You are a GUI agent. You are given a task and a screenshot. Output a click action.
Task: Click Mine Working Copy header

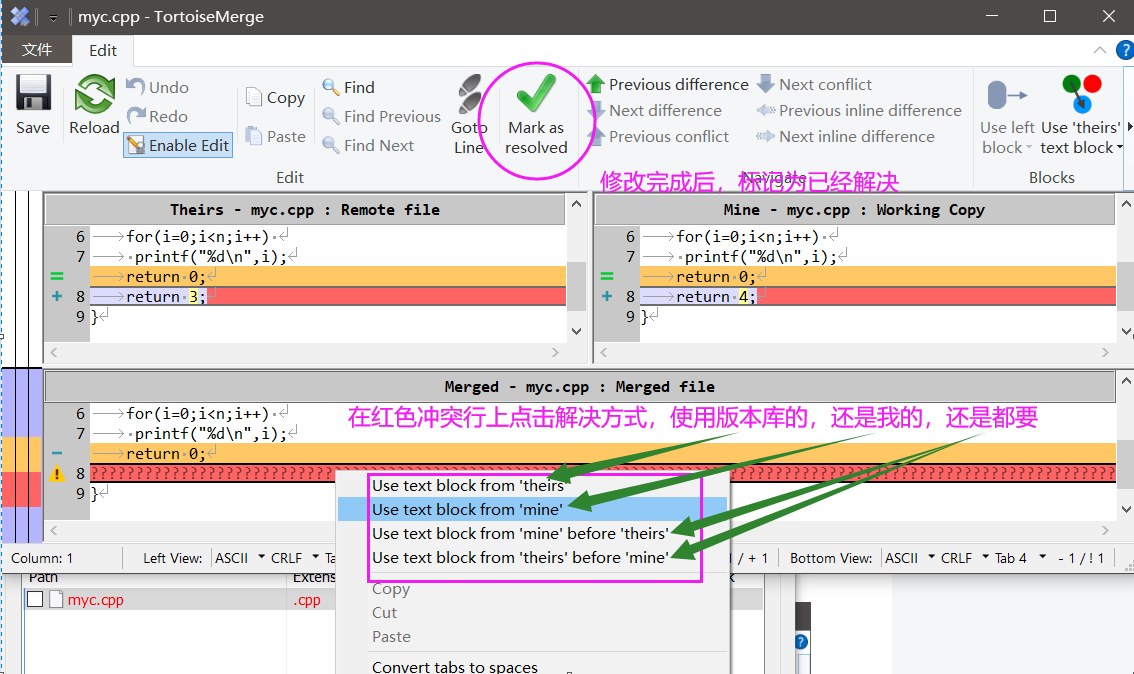[x=854, y=210]
